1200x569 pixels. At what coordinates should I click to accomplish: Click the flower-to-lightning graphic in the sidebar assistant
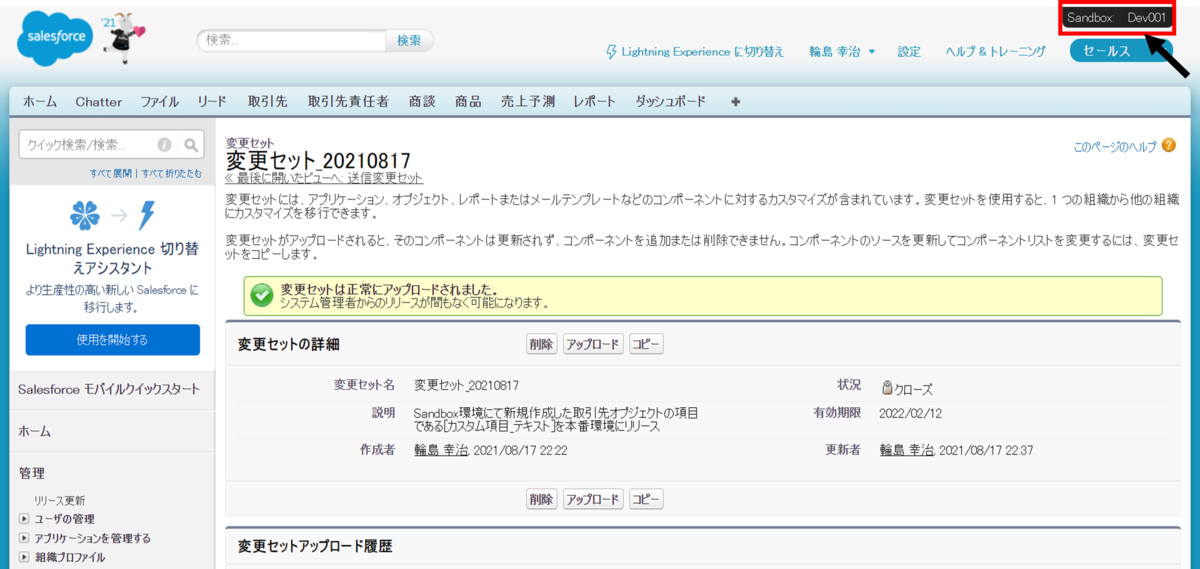pos(112,215)
